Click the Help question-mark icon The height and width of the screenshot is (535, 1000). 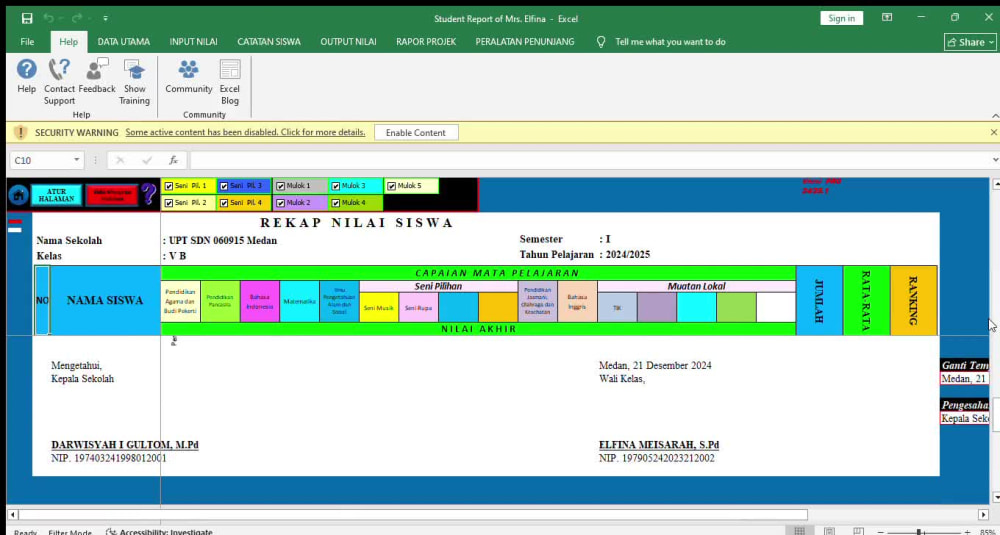point(26,69)
